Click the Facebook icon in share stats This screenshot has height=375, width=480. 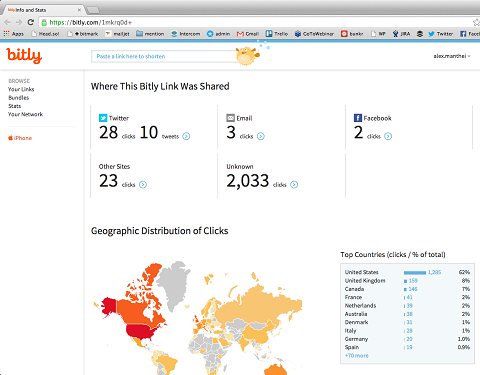click(x=358, y=118)
